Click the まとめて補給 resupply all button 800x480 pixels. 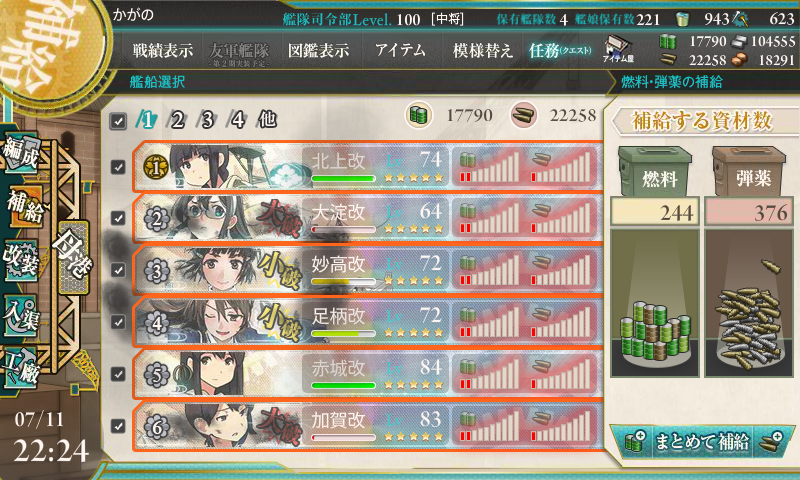pyautogui.click(x=702, y=441)
